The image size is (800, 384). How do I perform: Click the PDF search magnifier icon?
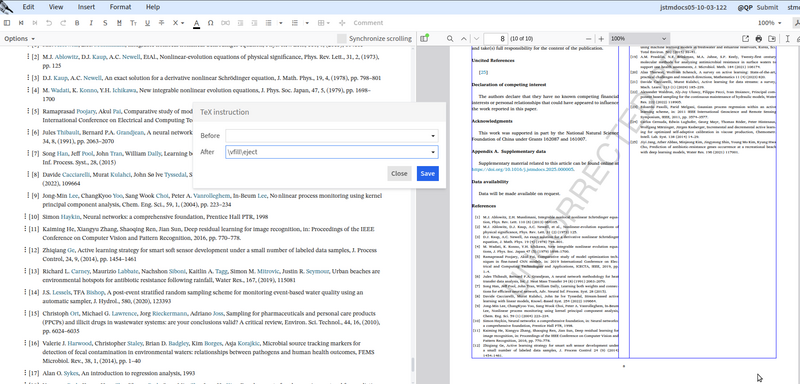(x=450, y=39)
